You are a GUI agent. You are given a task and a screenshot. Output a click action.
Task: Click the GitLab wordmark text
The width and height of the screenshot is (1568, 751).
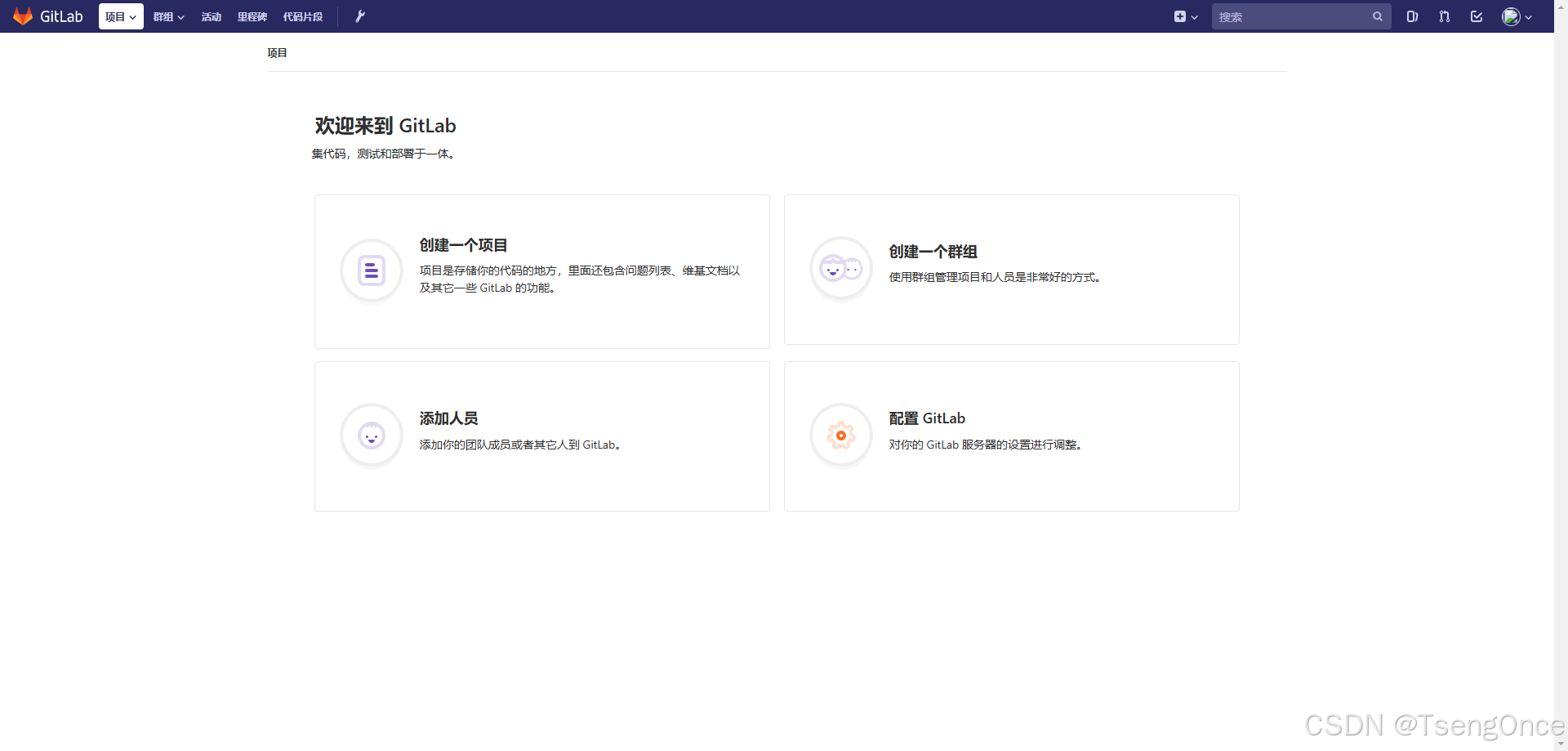[61, 16]
